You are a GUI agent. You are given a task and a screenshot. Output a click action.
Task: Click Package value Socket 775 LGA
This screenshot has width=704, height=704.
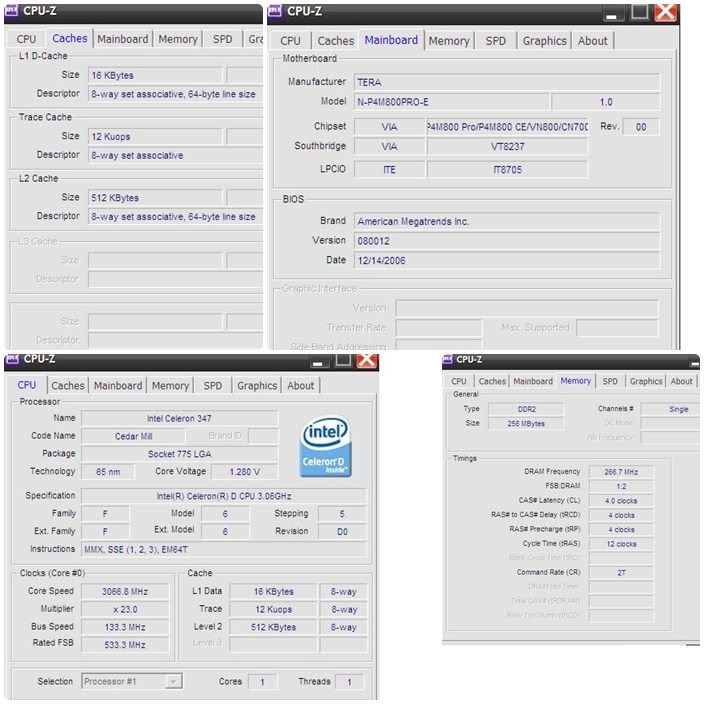tap(179, 454)
